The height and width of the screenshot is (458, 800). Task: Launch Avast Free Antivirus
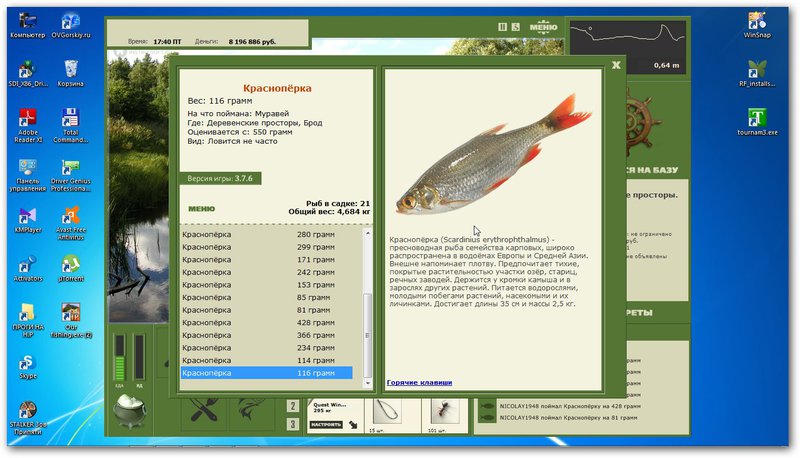tap(71, 223)
